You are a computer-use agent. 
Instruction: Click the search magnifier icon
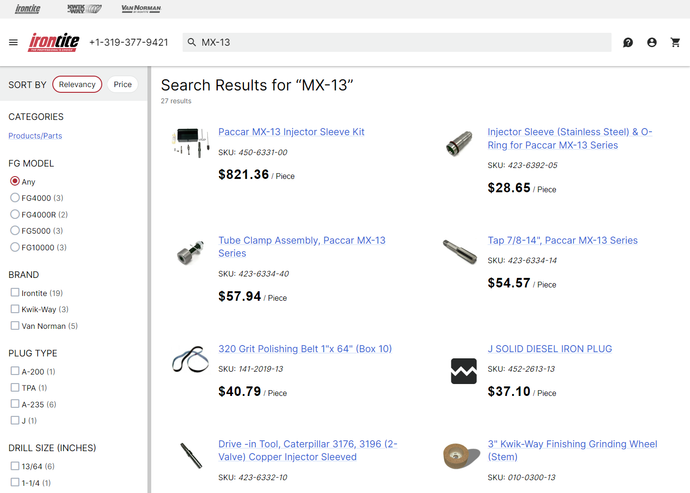click(x=191, y=42)
